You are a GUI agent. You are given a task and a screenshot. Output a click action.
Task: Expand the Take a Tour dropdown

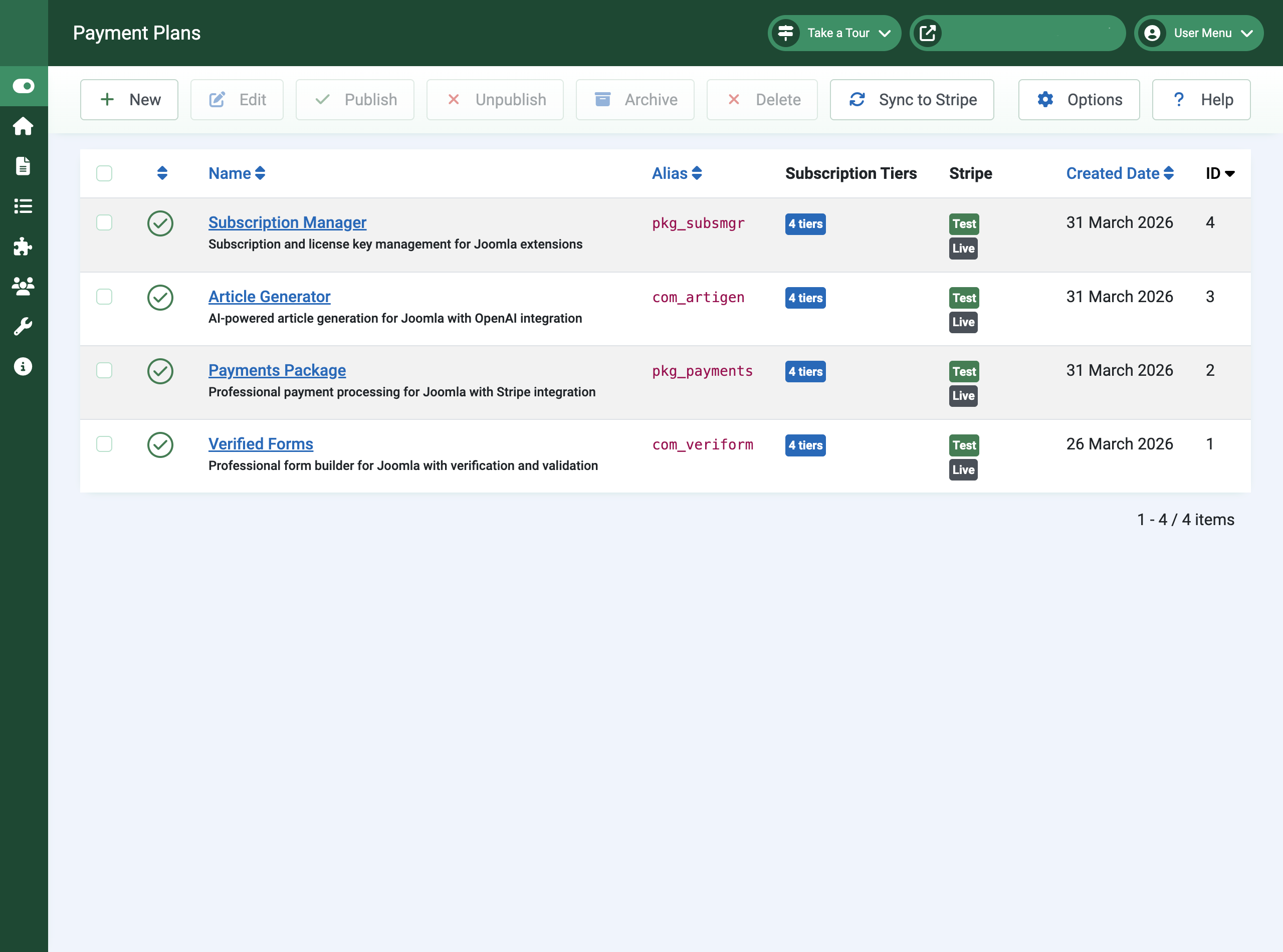click(834, 33)
